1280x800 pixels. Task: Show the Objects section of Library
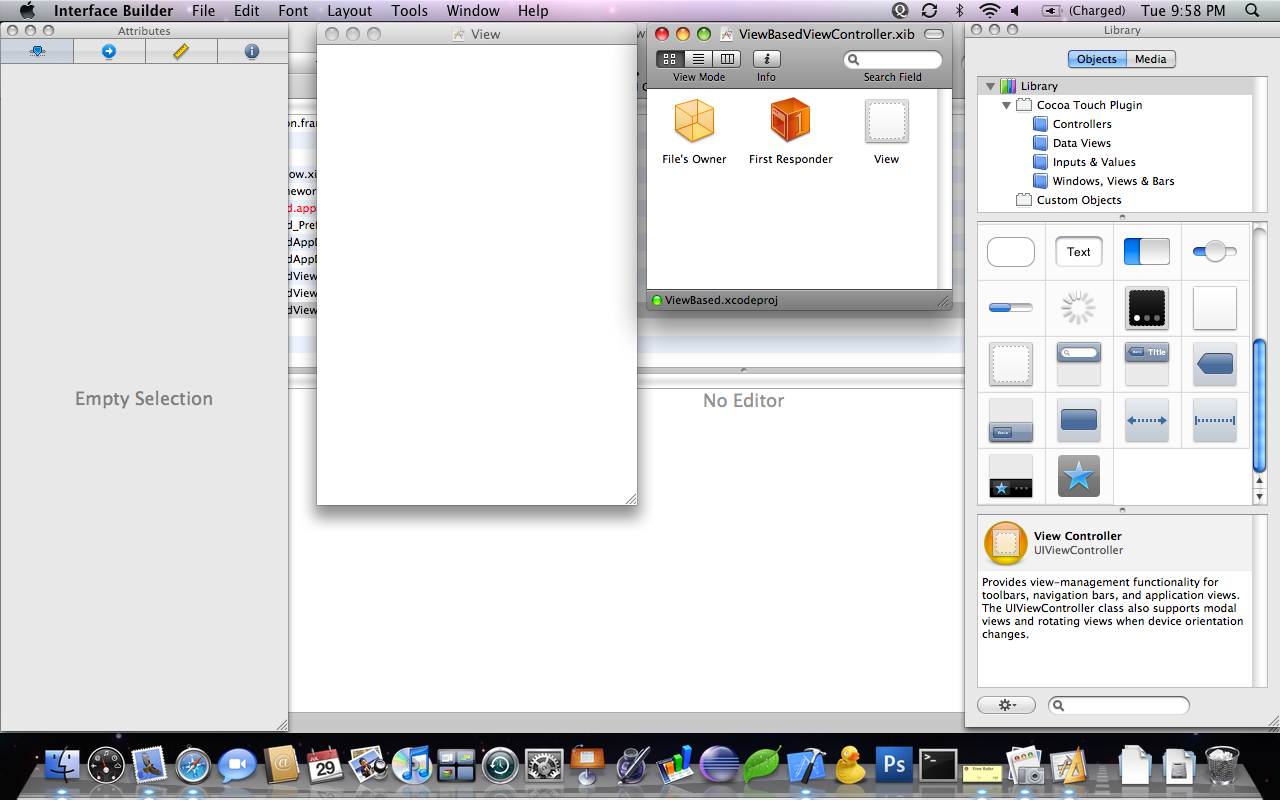[1096, 59]
